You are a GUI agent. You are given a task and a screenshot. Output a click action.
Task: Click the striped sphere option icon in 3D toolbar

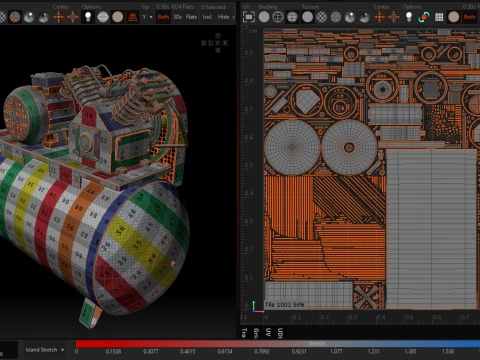click(103, 17)
